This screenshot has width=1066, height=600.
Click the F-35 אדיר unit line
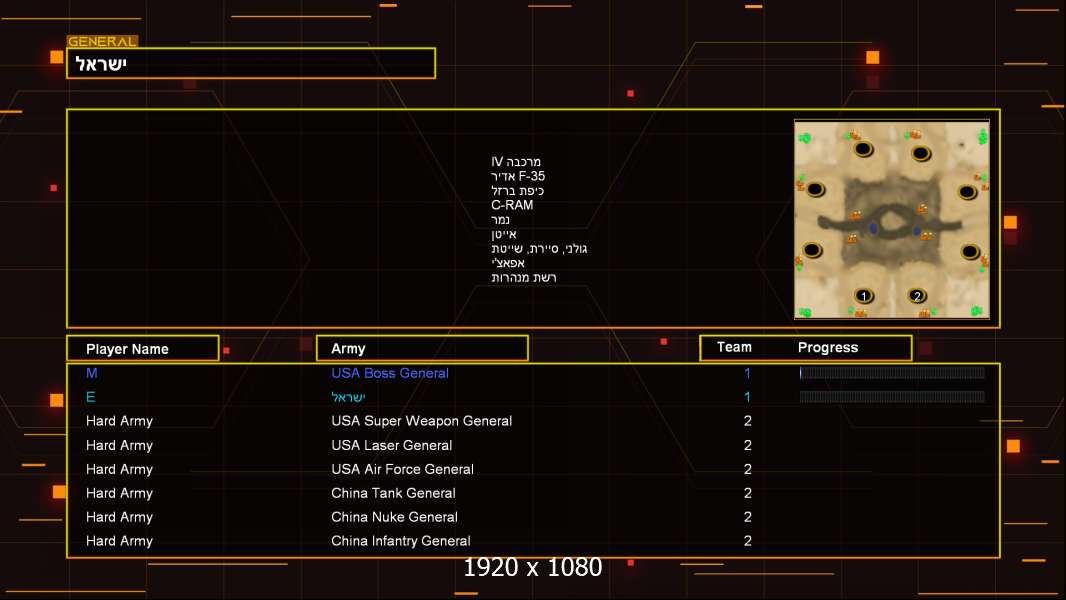pyautogui.click(x=518, y=176)
